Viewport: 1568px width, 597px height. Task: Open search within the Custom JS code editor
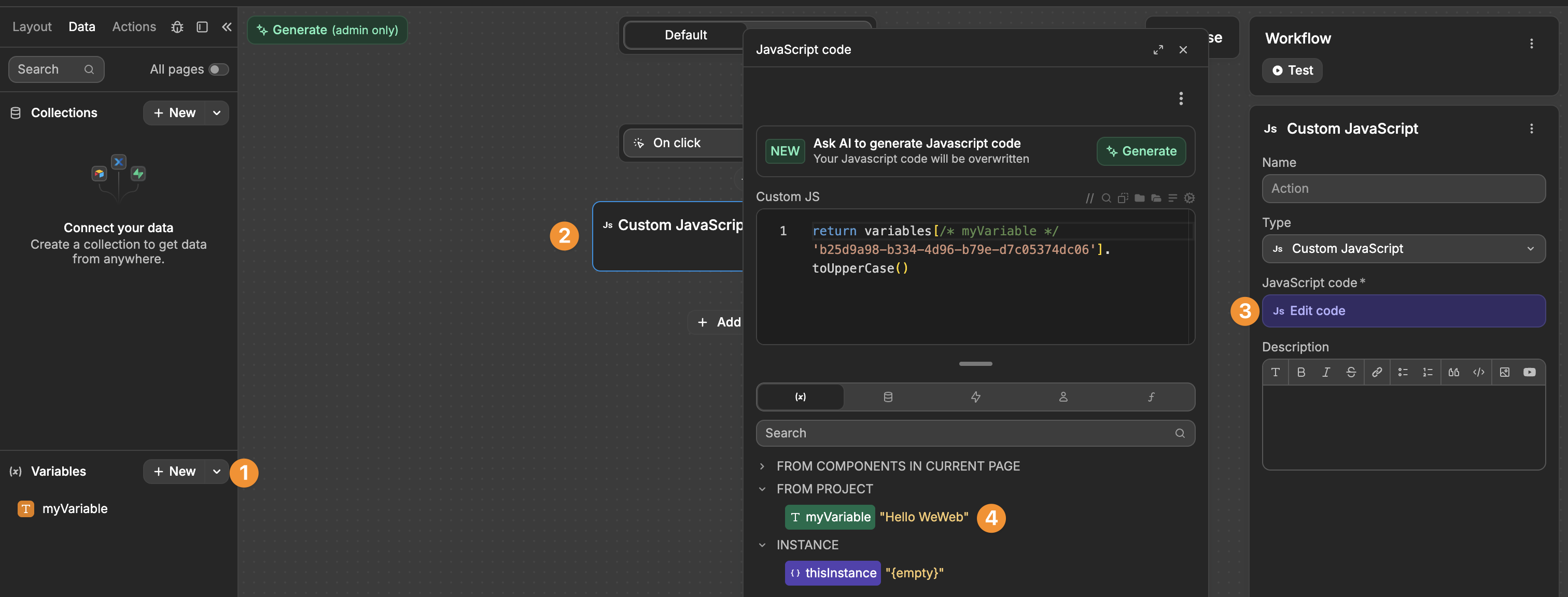point(1106,198)
